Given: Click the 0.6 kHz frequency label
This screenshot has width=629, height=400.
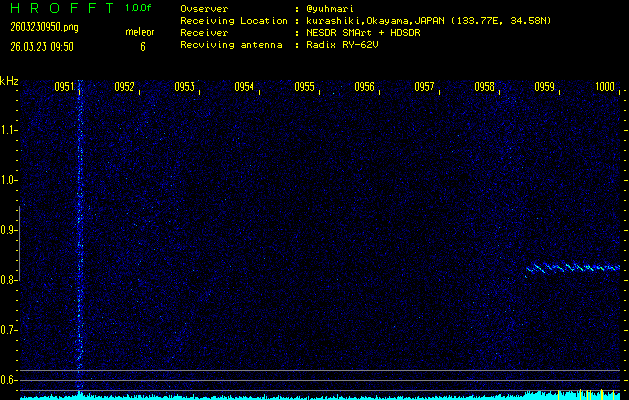Looking at the screenshot, I should tap(8, 380).
